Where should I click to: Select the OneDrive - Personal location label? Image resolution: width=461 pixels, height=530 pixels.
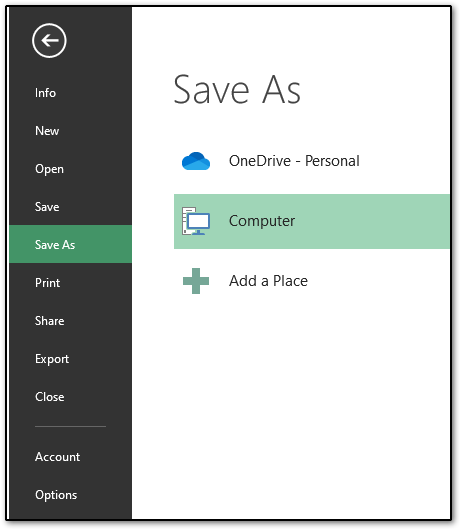click(294, 161)
